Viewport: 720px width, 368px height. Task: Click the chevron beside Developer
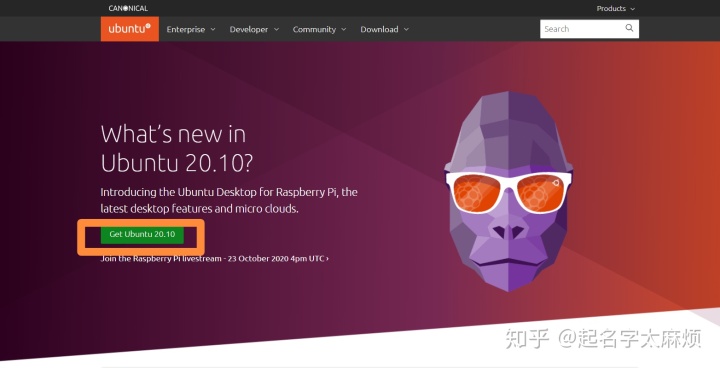(276, 29)
